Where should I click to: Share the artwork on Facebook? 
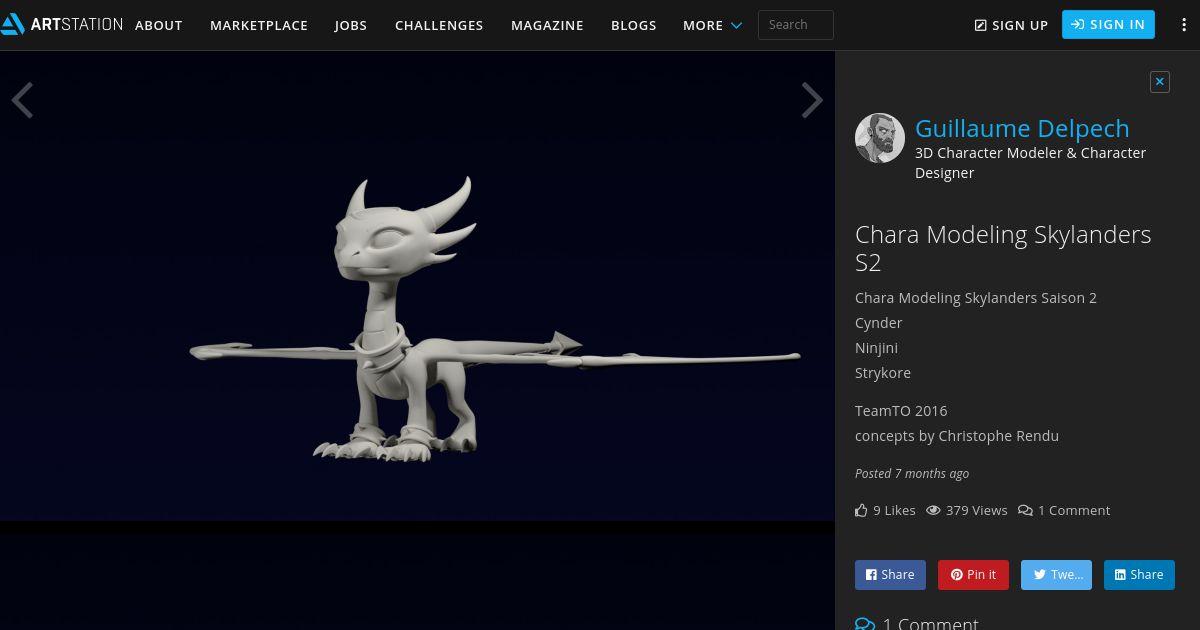tap(890, 574)
